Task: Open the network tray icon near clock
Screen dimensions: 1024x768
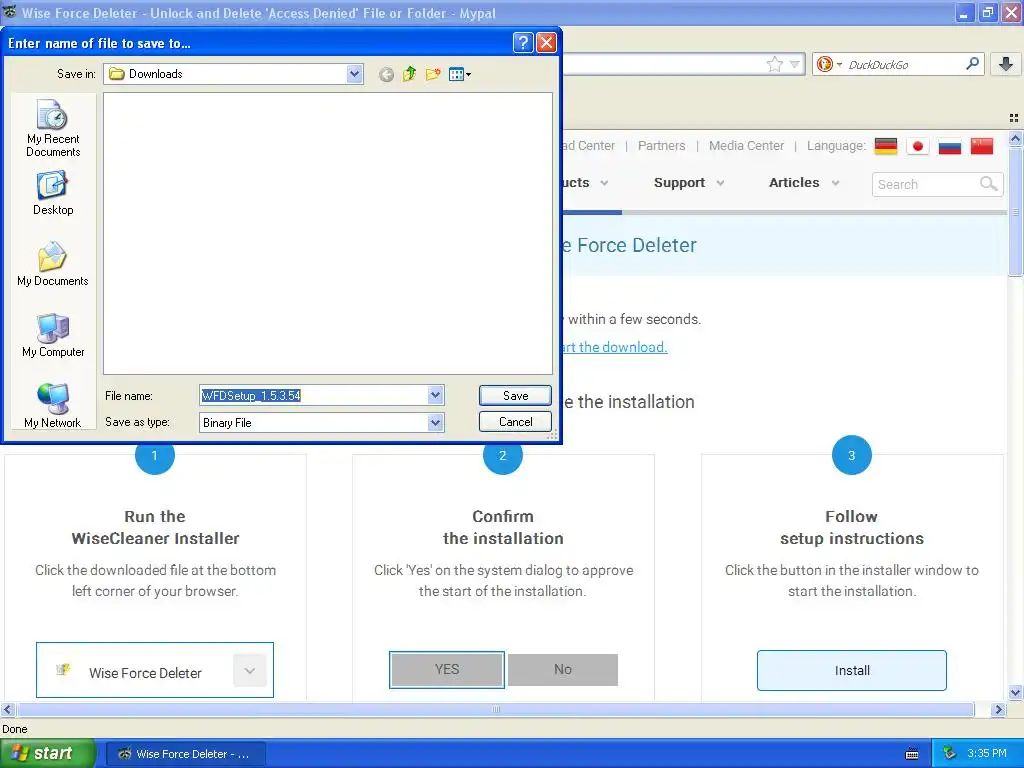Action: coord(950,754)
